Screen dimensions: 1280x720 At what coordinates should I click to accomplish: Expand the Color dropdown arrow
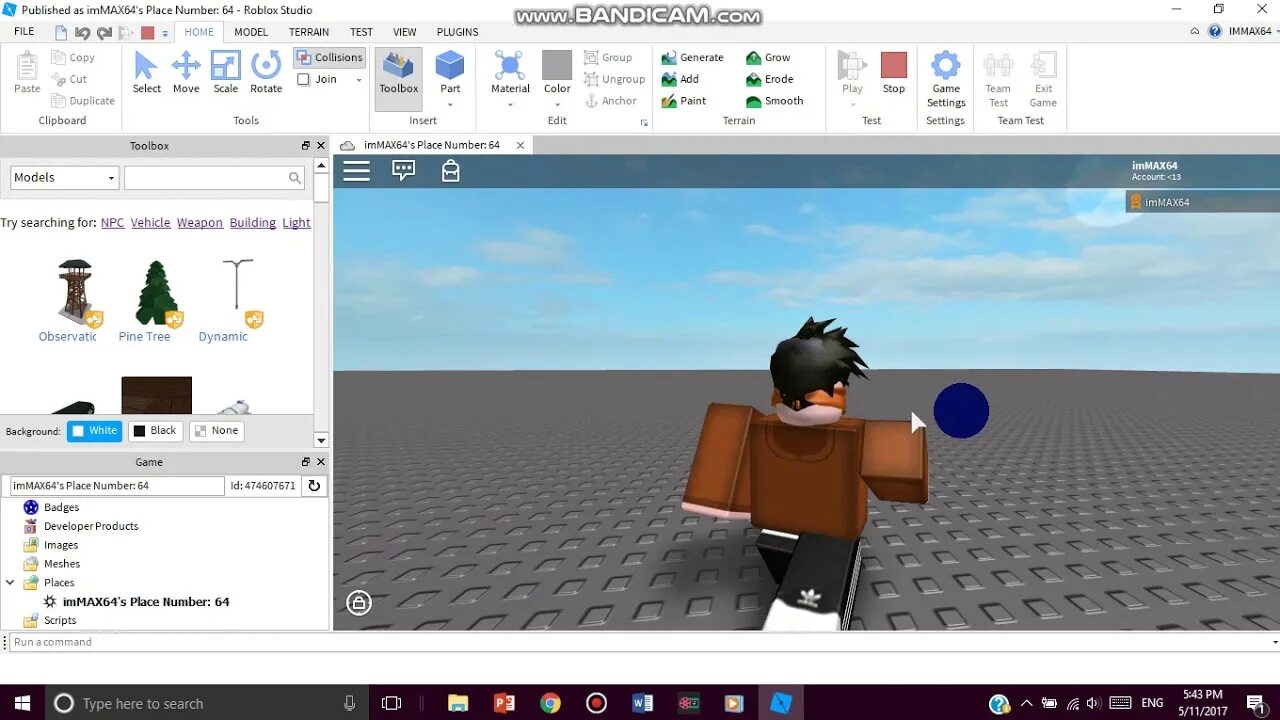coord(557,104)
